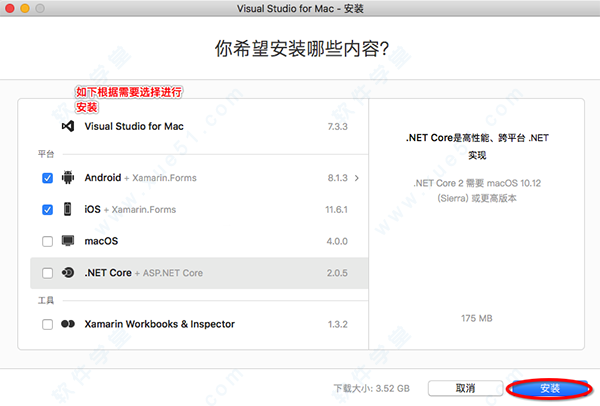Click the .NET Core version 2.0.5

click(337, 273)
